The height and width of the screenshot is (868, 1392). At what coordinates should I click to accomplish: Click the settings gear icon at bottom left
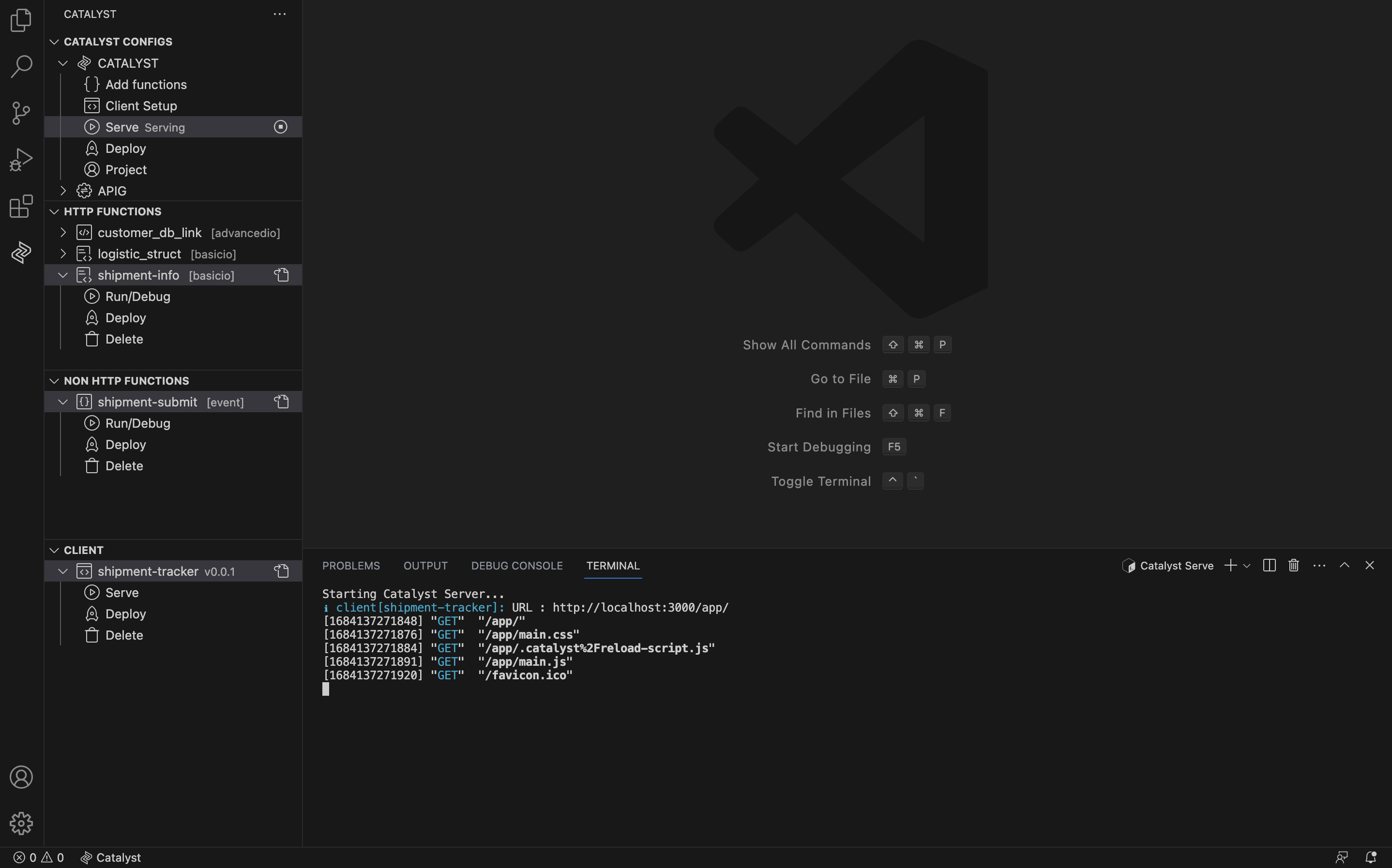21,823
